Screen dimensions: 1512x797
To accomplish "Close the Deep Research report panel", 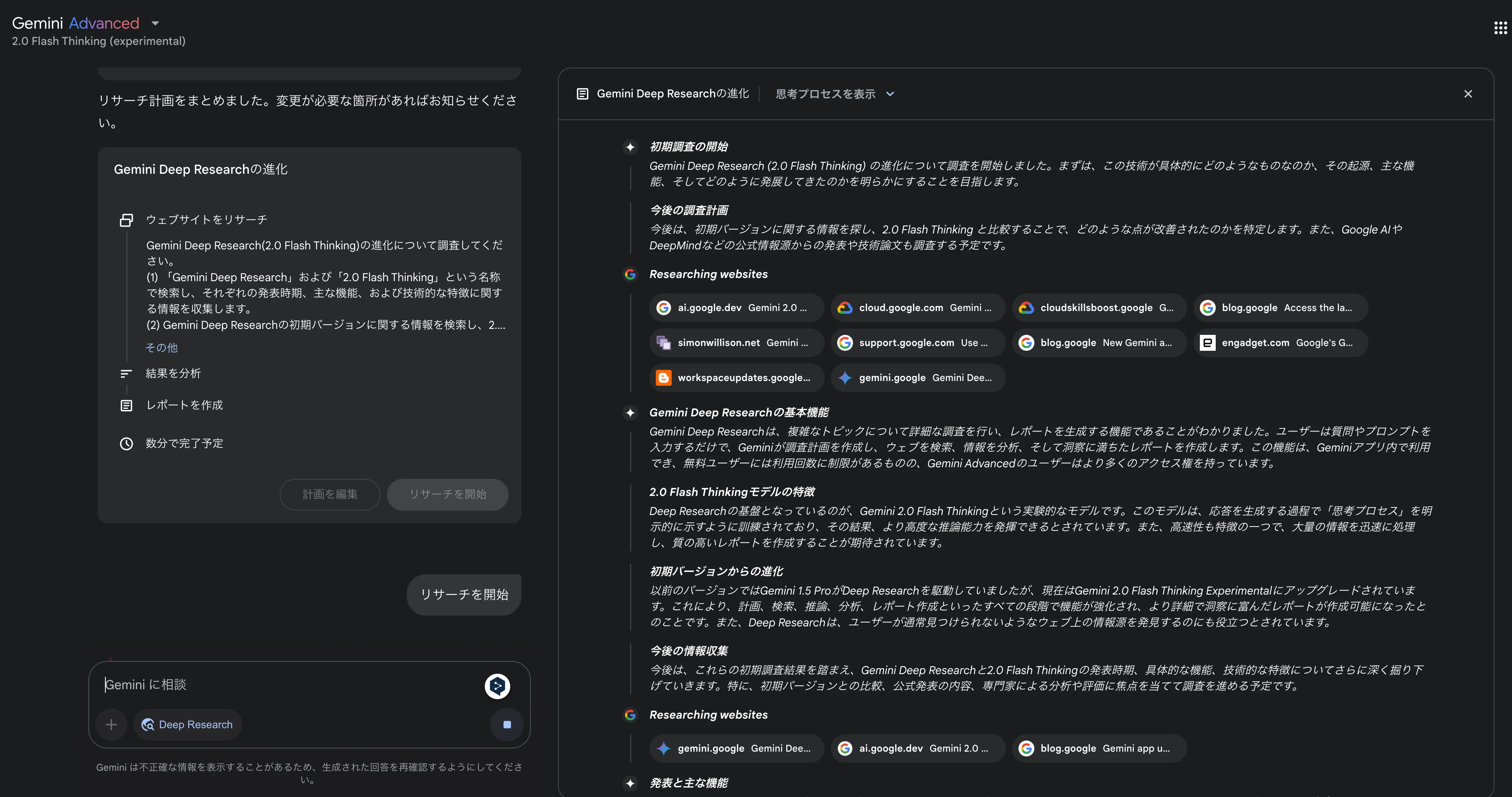I will (1467, 94).
